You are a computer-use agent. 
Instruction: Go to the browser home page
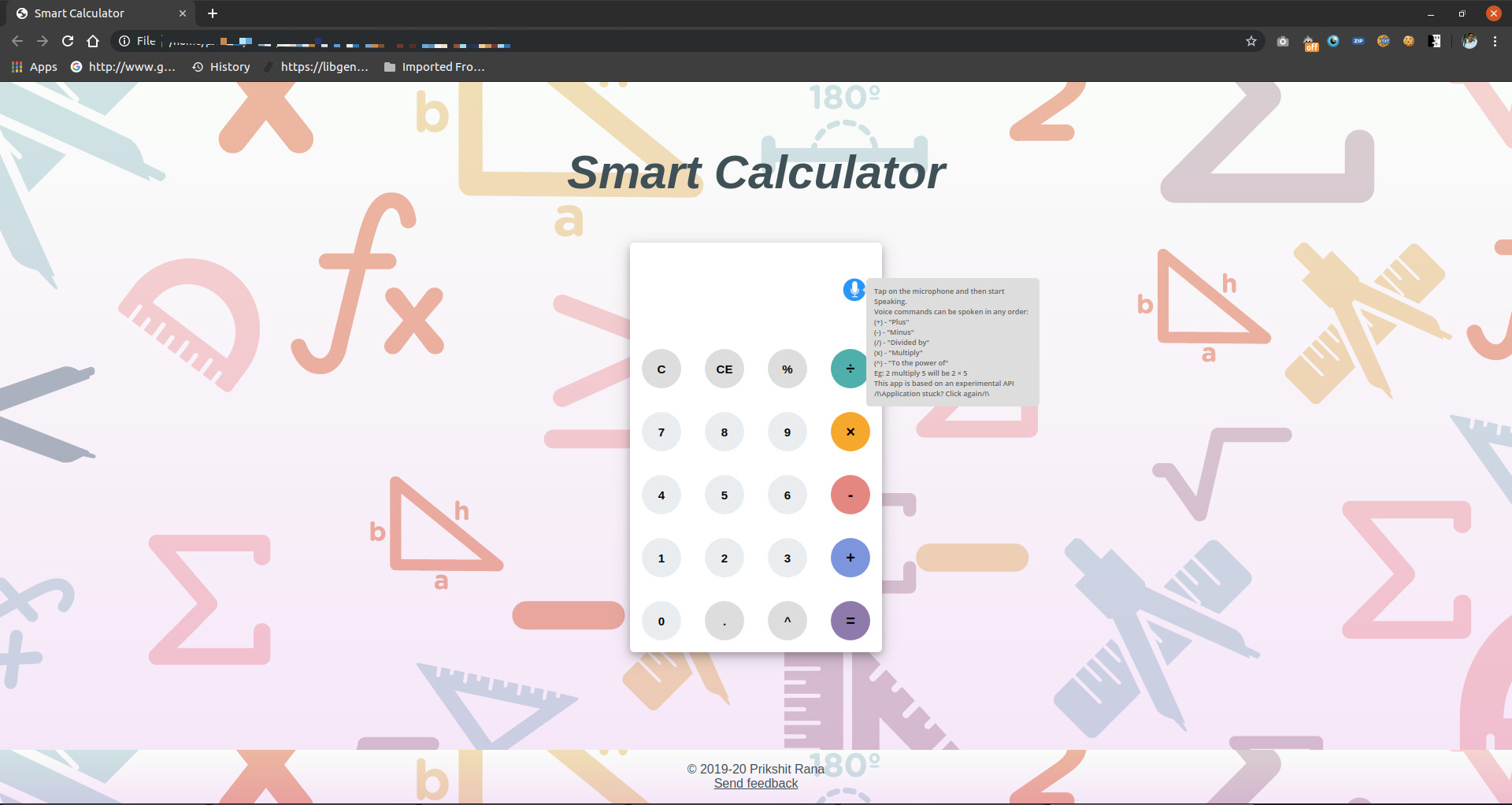pyautogui.click(x=94, y=41)
